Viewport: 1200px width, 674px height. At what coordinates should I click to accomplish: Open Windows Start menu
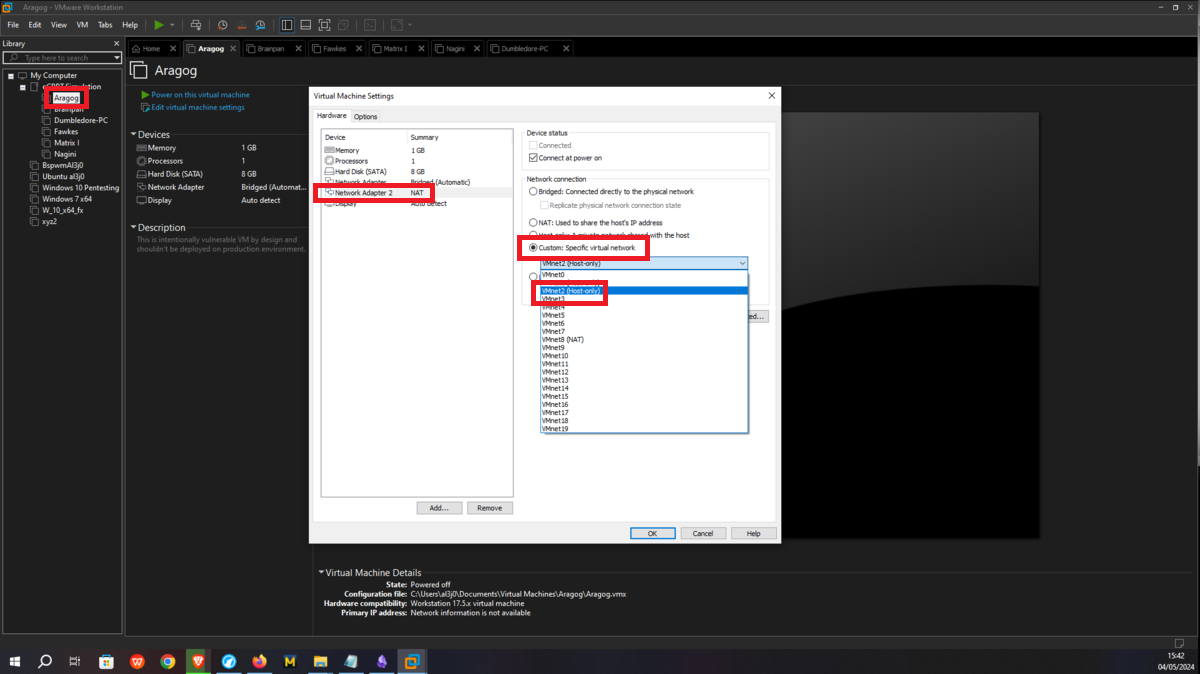click(x=15, y=661)
